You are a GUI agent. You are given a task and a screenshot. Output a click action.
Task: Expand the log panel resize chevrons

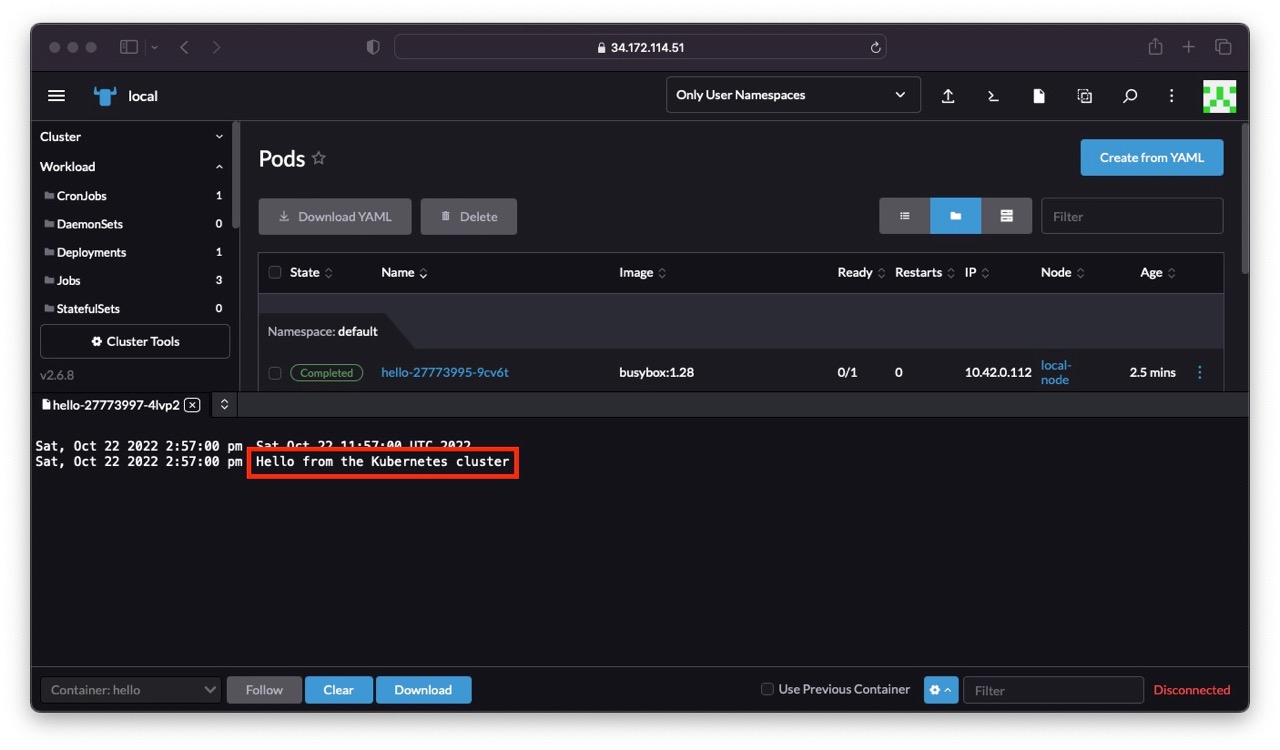click(x=225, y=405)
